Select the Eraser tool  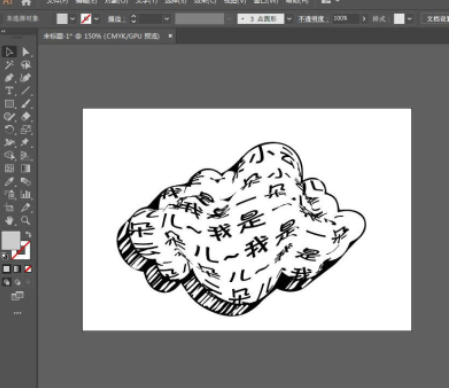coord(26,117)
